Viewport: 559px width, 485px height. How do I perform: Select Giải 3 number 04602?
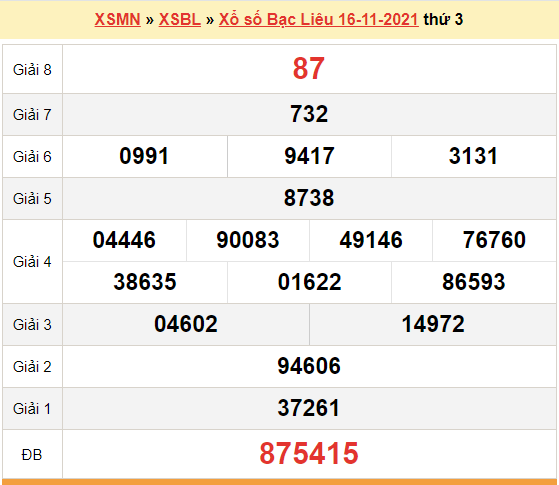click(x=186, y=324)
